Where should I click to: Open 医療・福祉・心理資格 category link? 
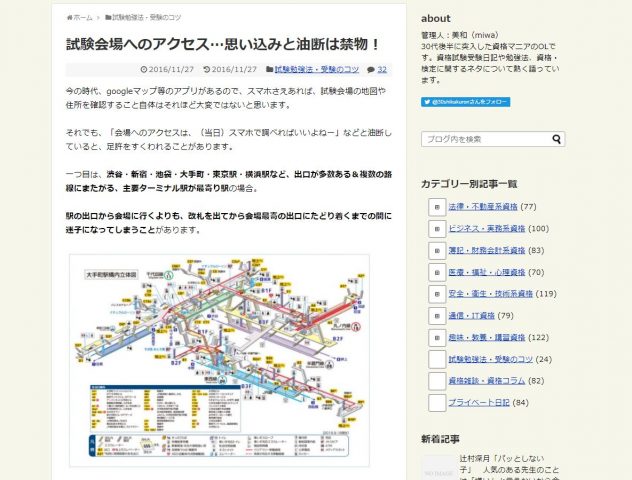tap(487, 272)
